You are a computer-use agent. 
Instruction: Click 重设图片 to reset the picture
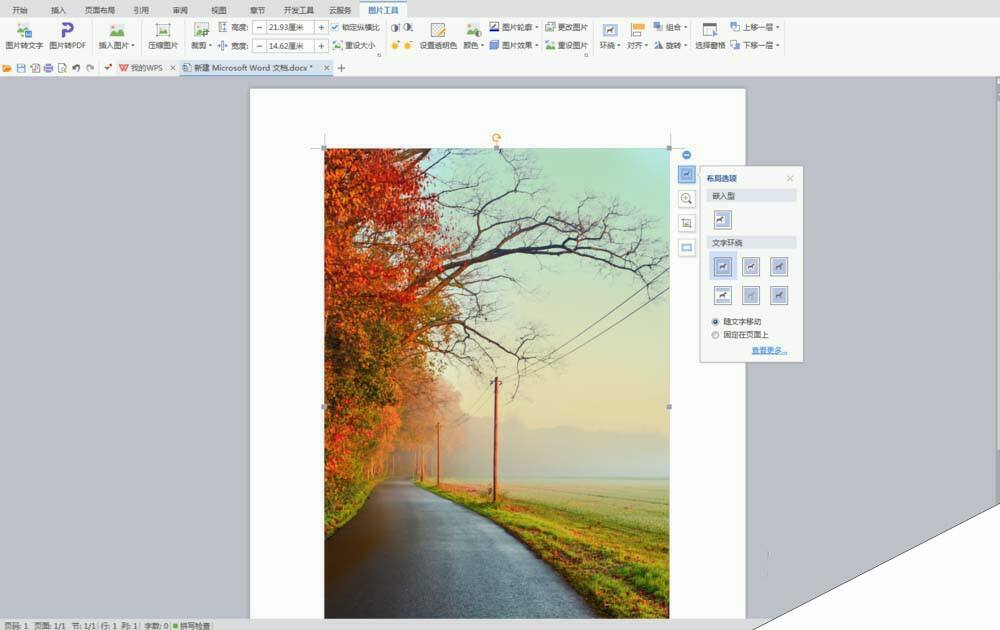[572, 44]
